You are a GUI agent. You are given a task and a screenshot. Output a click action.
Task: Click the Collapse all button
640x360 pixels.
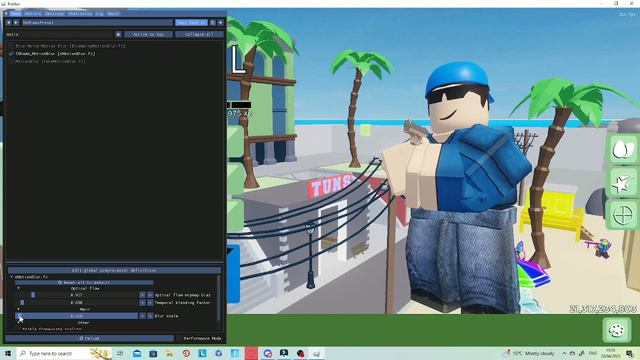(x=199, y=34)
